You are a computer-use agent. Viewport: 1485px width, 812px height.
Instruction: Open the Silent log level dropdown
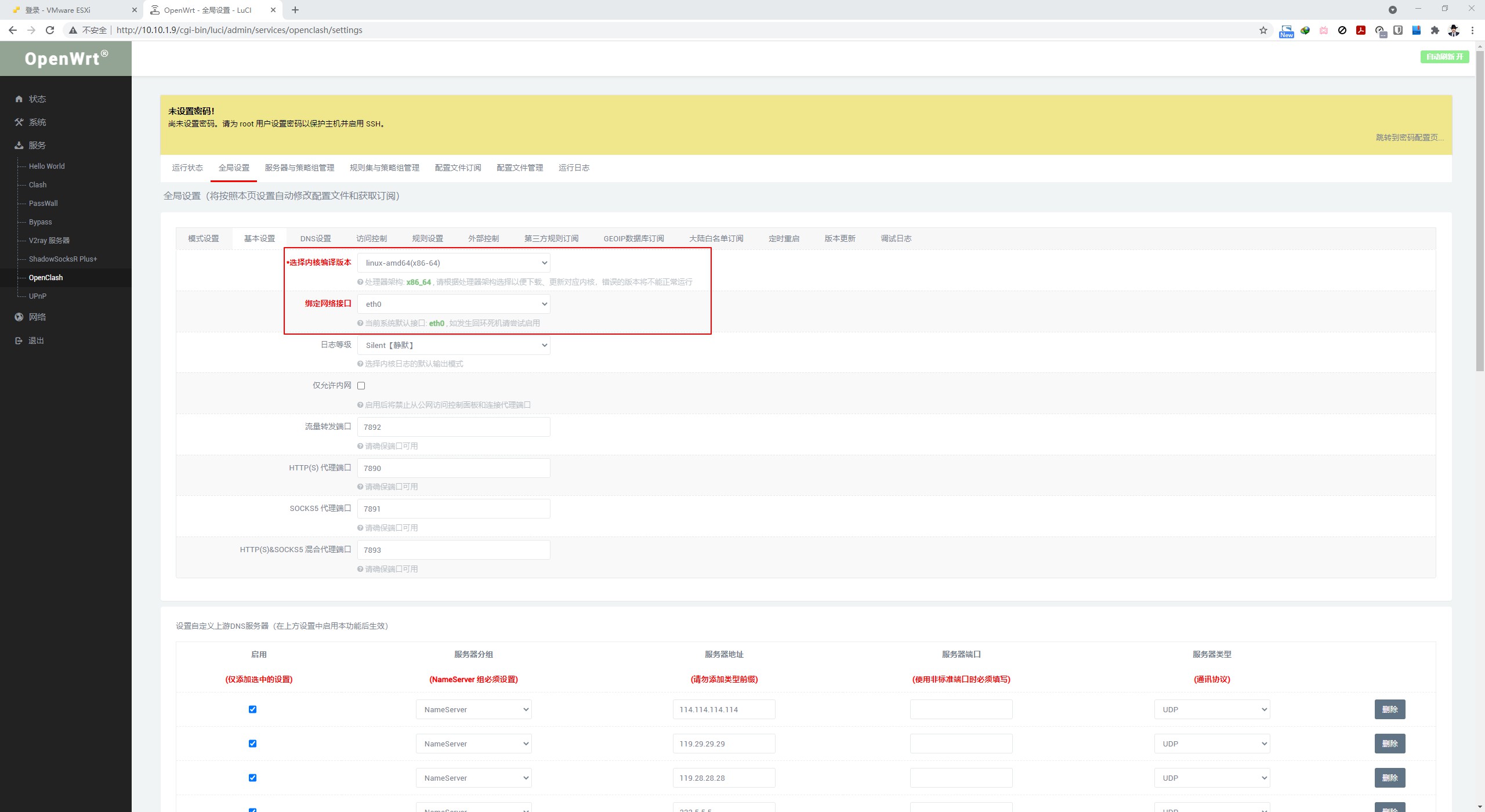(x=454, y=345)
